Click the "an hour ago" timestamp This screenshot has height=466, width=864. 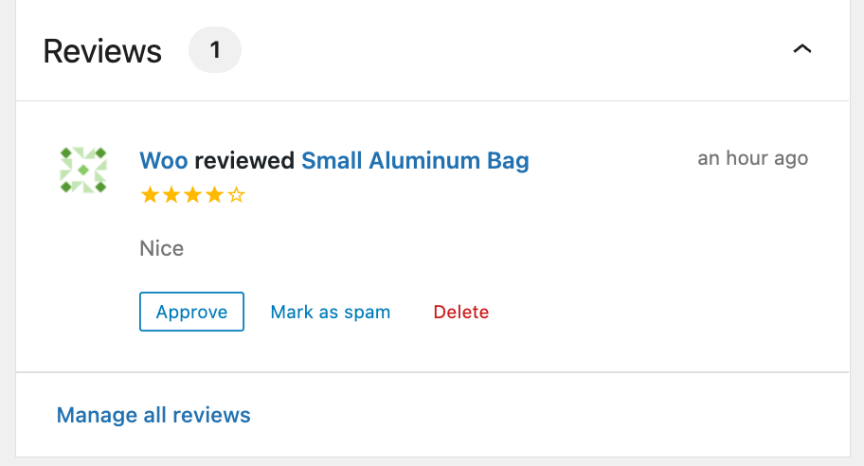click(752, 158)
